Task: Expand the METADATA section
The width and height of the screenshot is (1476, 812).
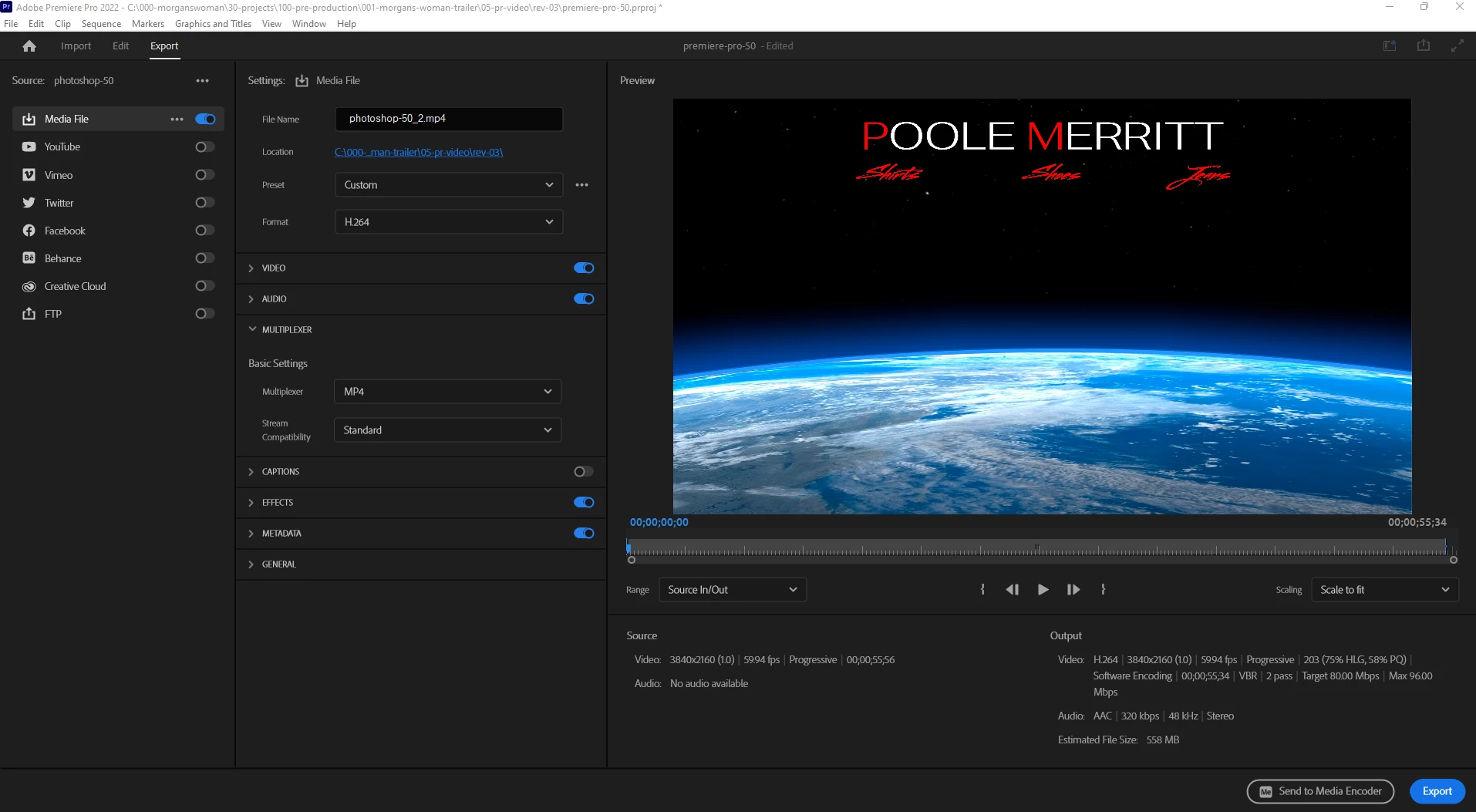Action: click(251, 534)
